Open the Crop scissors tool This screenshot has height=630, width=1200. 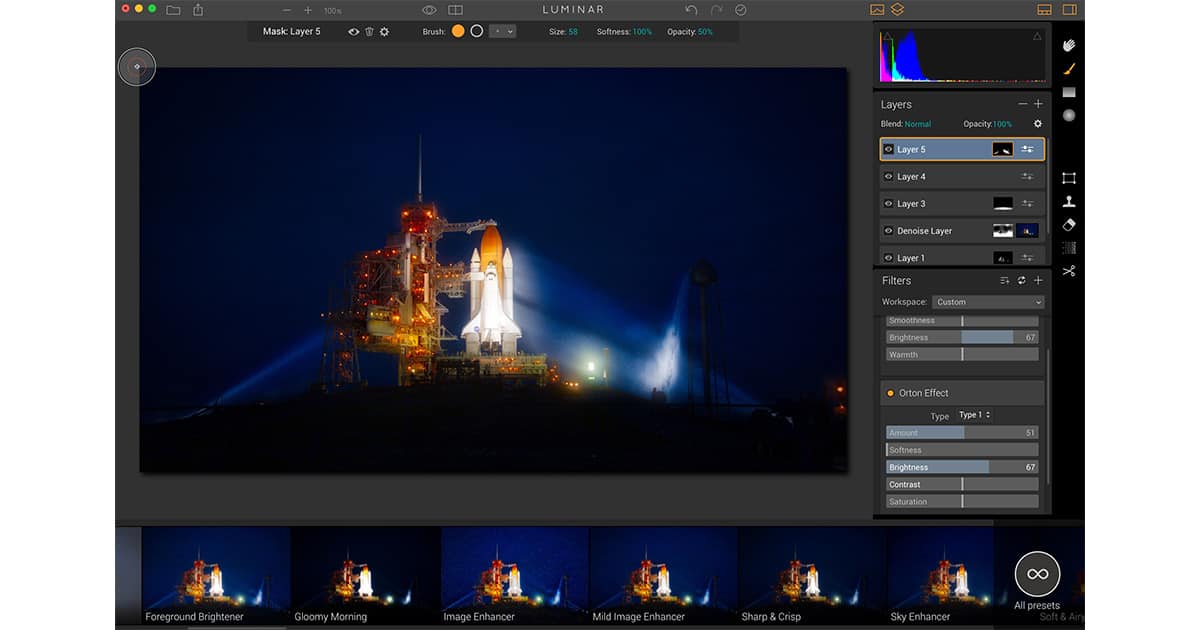(x=1069, y=271)
